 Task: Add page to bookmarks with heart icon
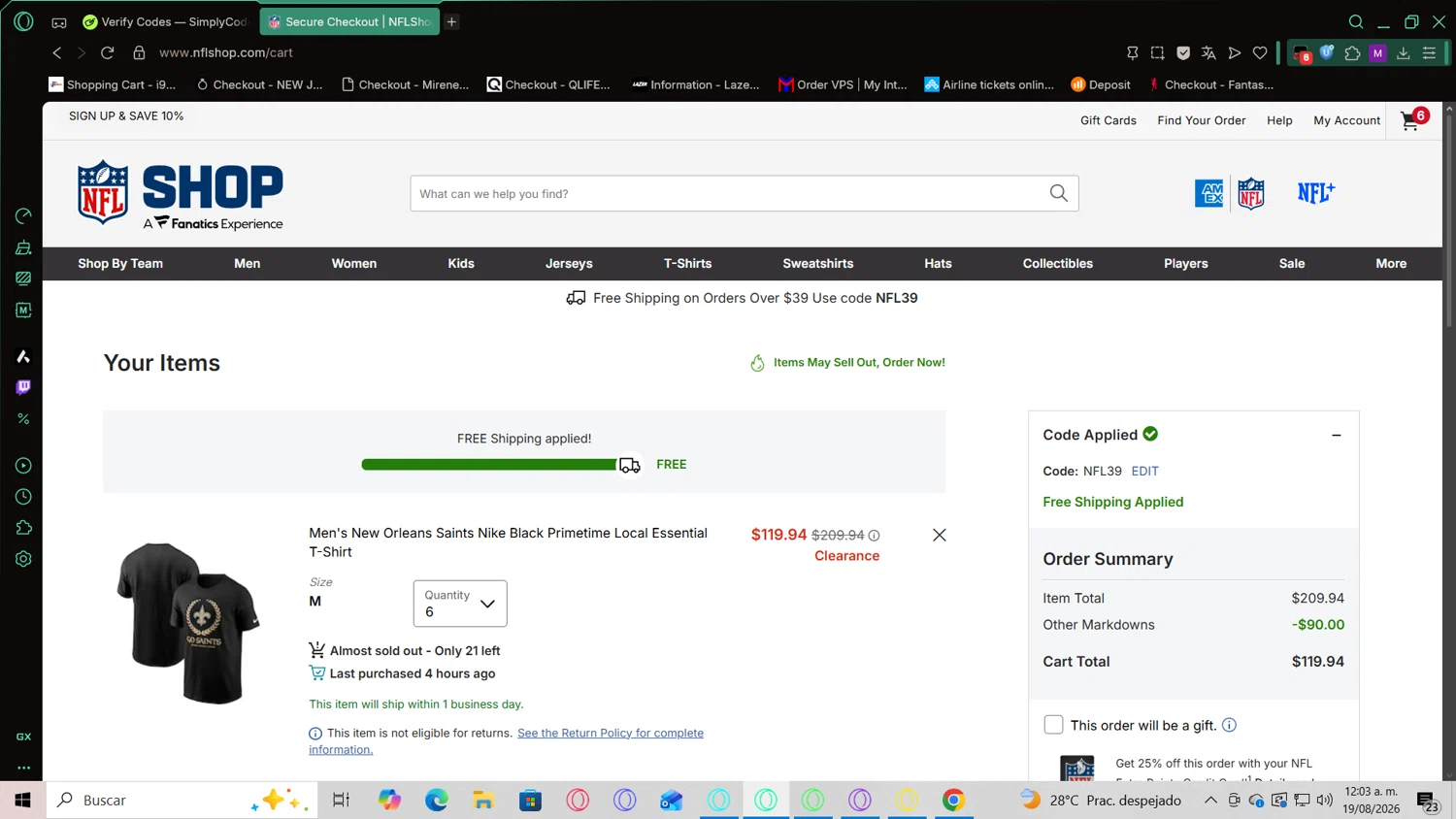(1260, 53)
